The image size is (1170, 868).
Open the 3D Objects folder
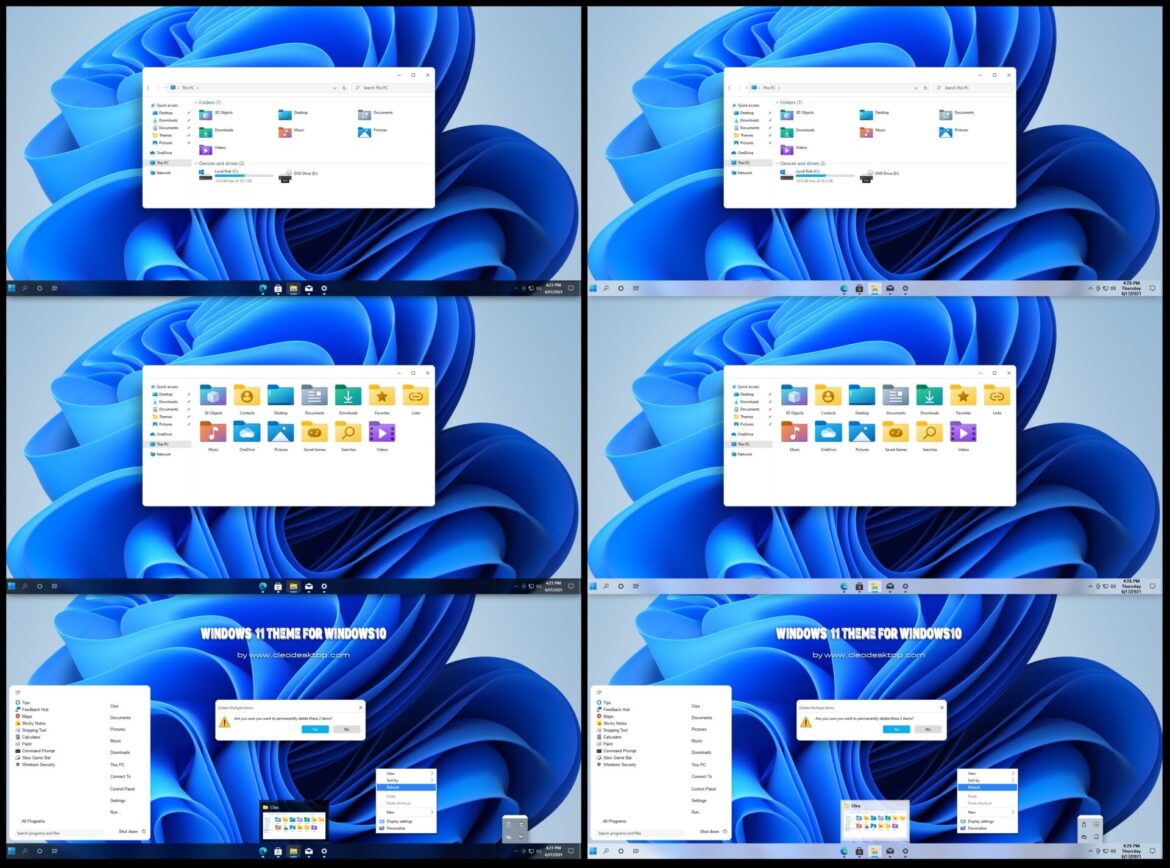[x=213, y=395]
